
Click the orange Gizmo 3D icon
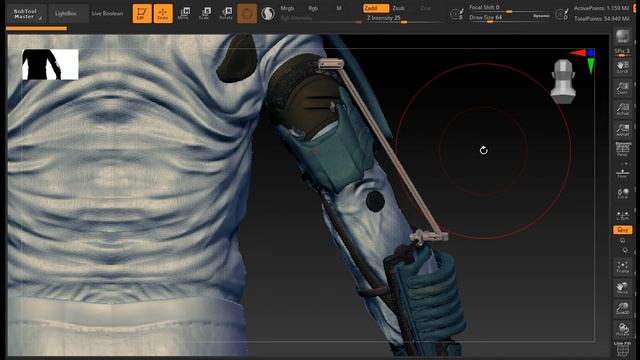point(247,13)
